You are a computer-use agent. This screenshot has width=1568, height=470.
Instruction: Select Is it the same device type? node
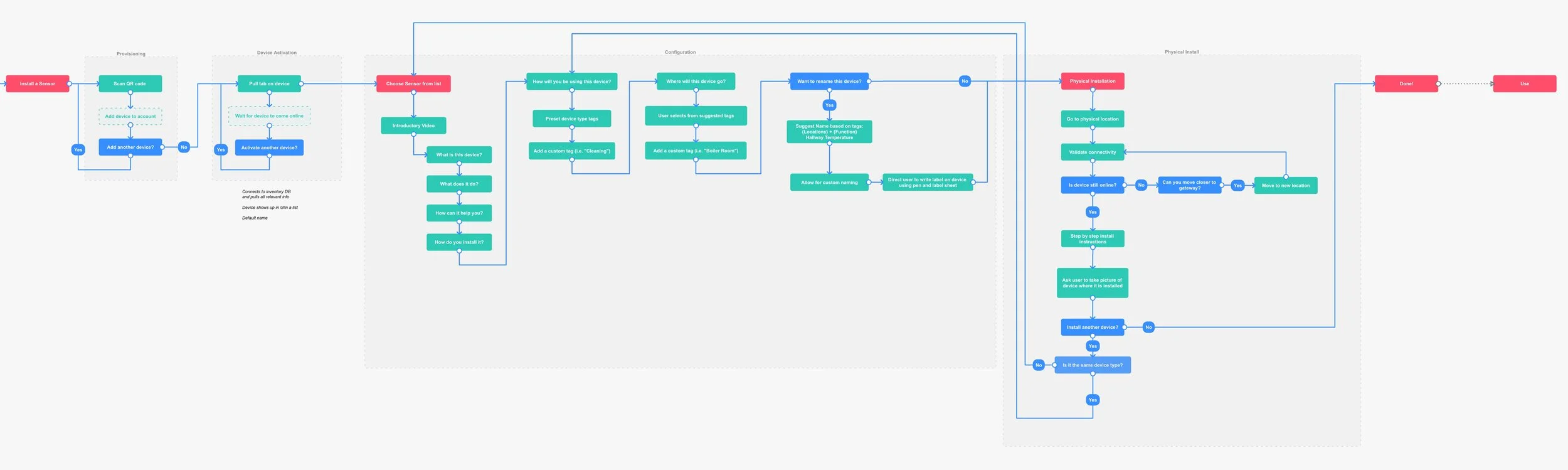(x=1093, y=365)
